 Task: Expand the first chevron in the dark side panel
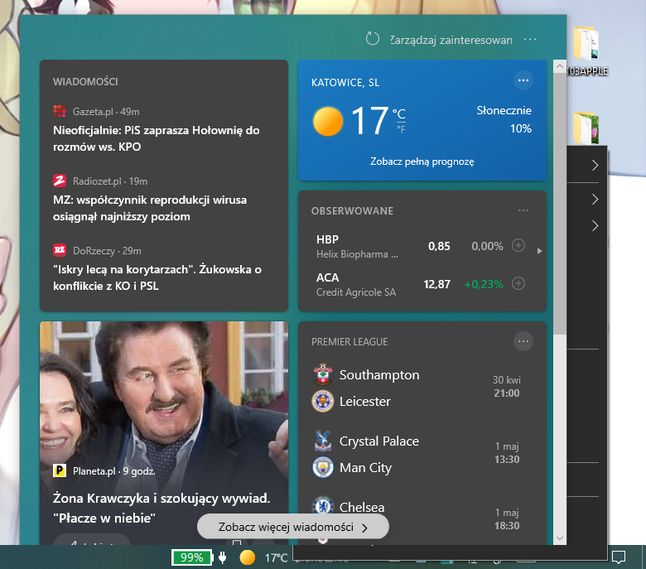[595, 166]
